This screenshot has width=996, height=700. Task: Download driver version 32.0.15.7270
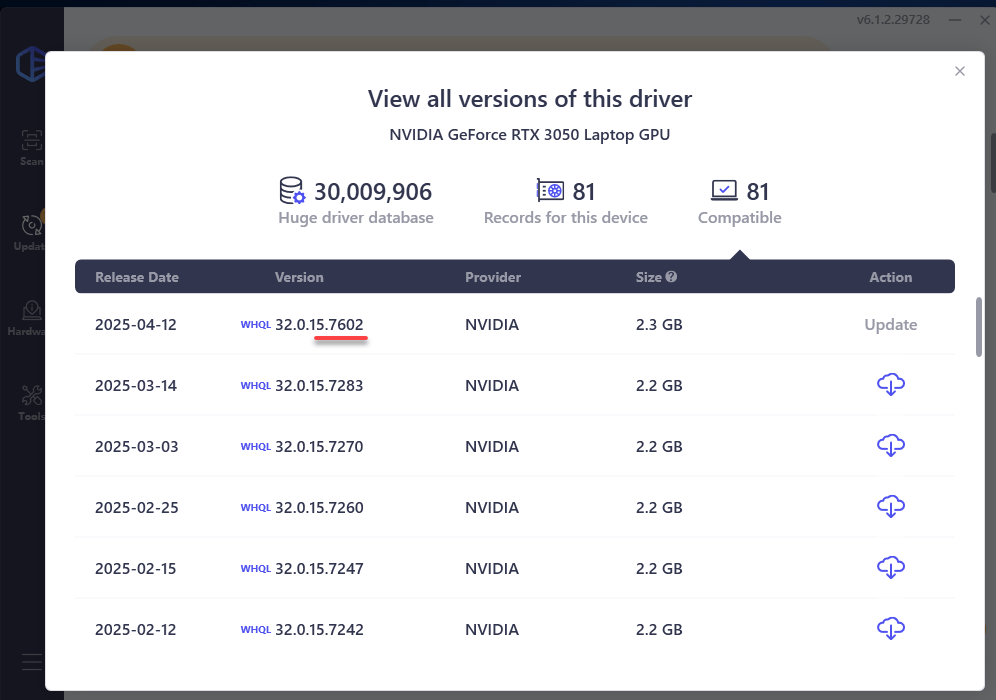click(890, 446)
